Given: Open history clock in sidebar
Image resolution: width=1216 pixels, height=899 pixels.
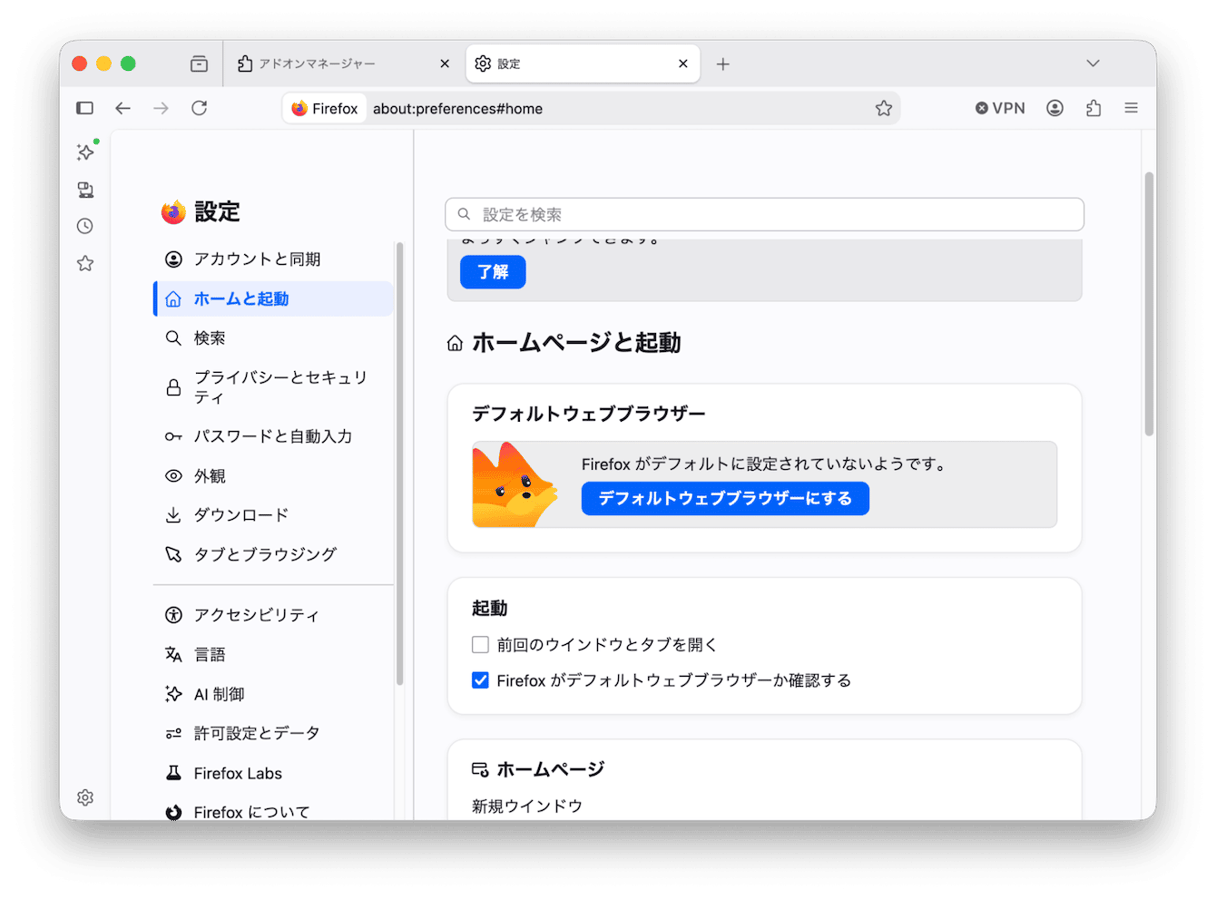Looking at the screenshot, I should (86, 226).
